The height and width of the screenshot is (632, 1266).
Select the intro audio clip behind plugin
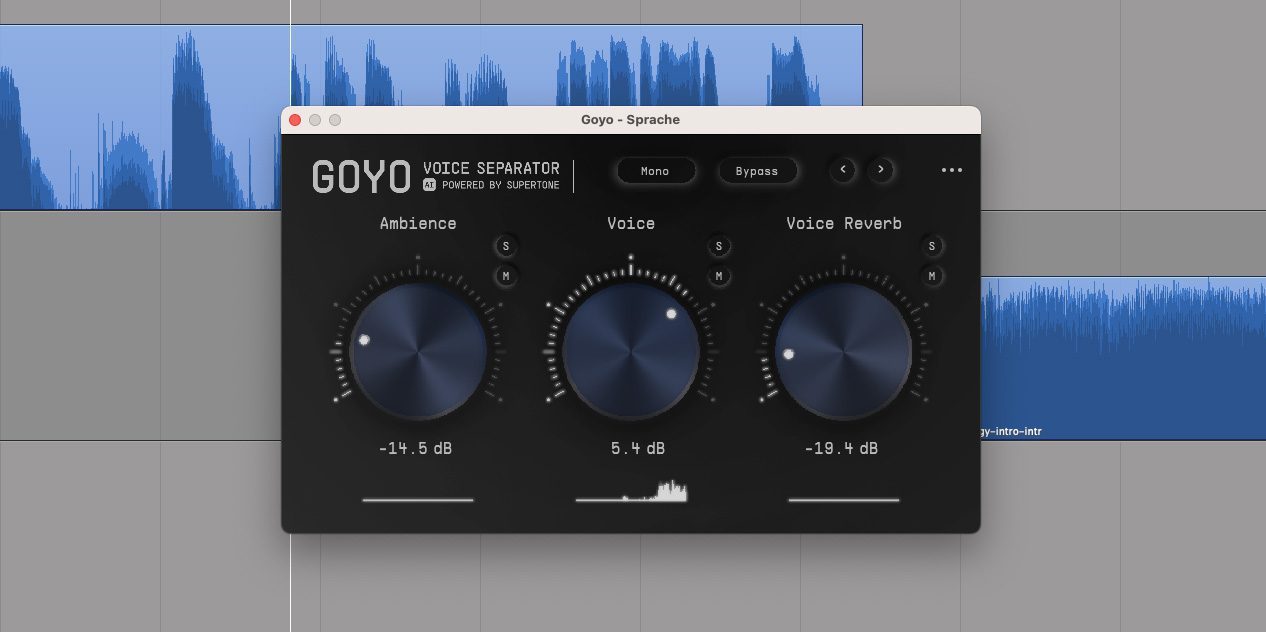pyautogui.click(x=1123, y=358)
